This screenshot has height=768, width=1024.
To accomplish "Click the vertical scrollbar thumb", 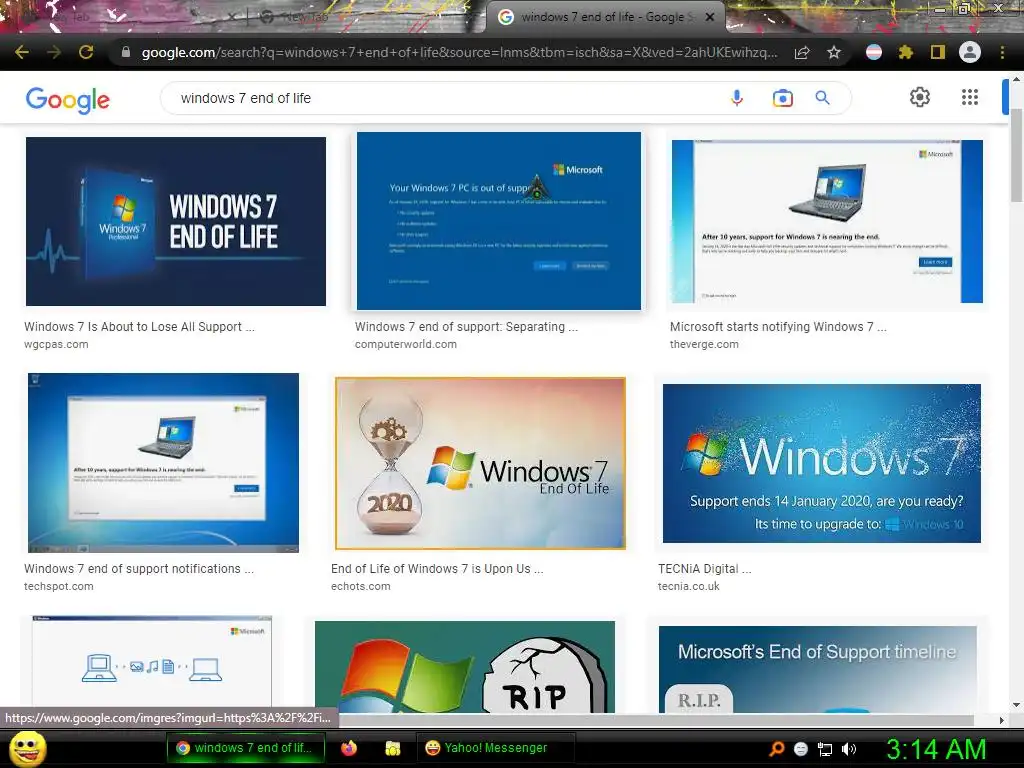I will coord(1016,155).
